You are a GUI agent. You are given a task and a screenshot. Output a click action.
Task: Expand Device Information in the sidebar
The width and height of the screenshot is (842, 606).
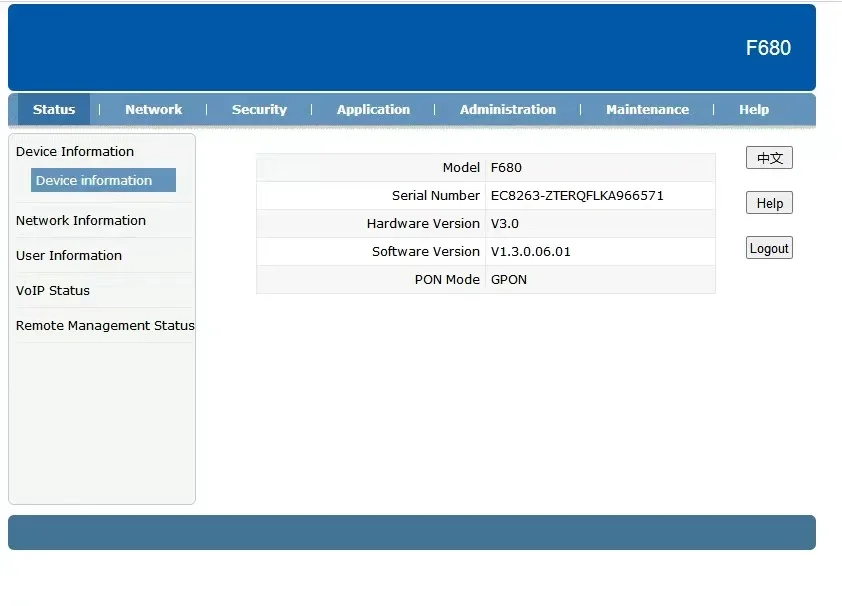75,152
